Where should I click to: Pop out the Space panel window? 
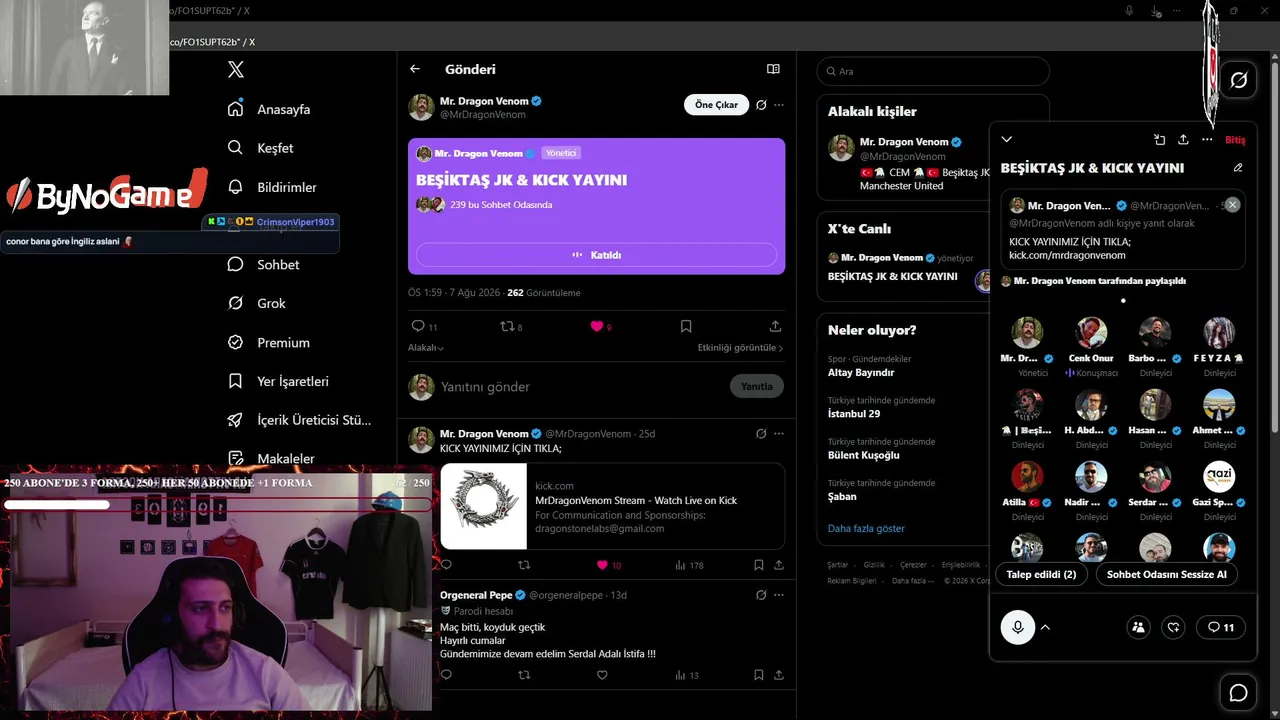(1159, 140)
